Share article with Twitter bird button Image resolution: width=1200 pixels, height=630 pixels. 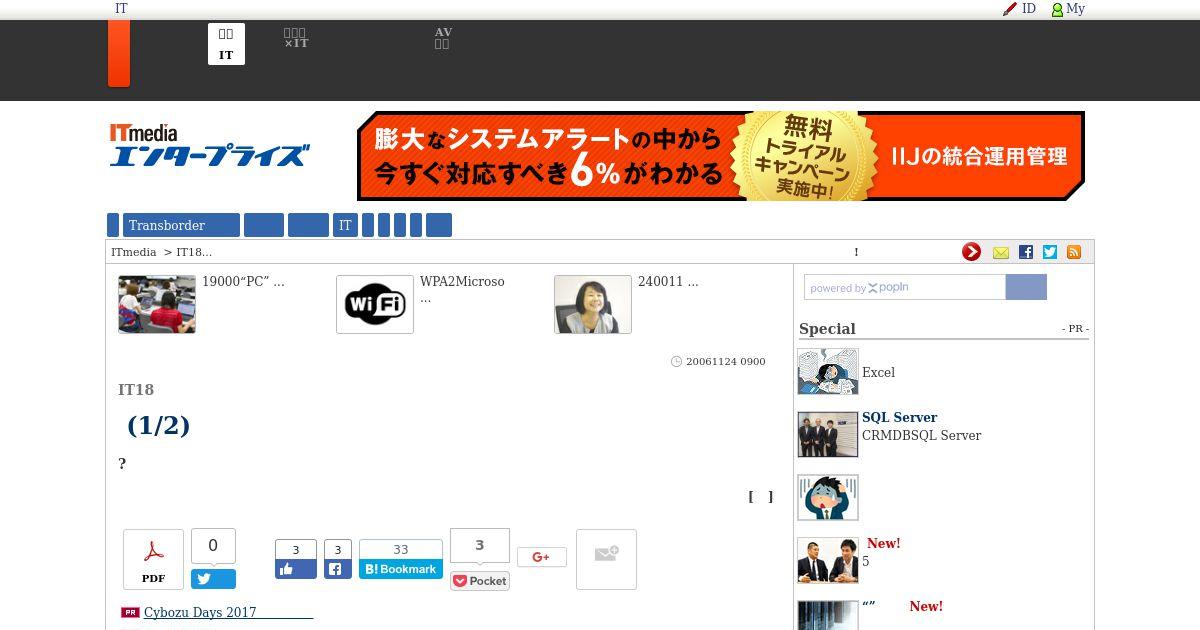coord(213,579)
